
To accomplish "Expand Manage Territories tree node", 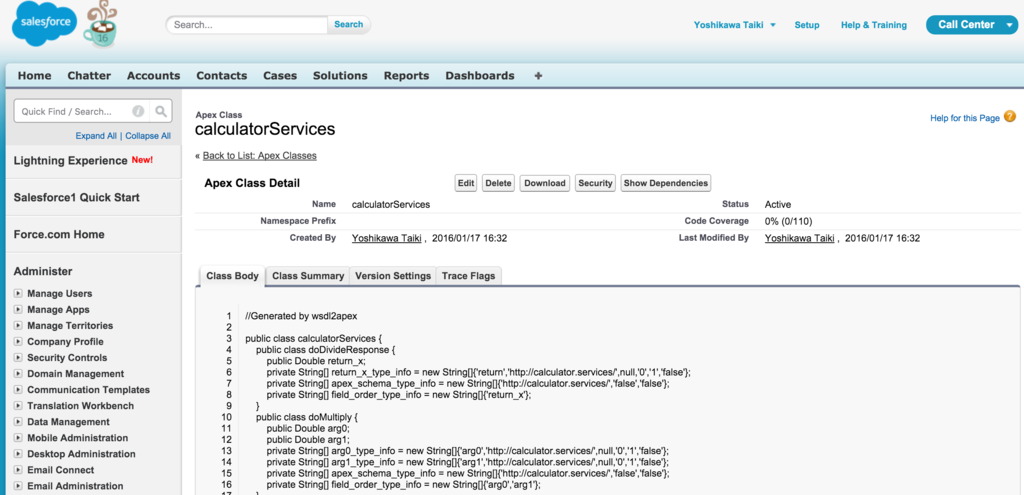I will 18,326.
